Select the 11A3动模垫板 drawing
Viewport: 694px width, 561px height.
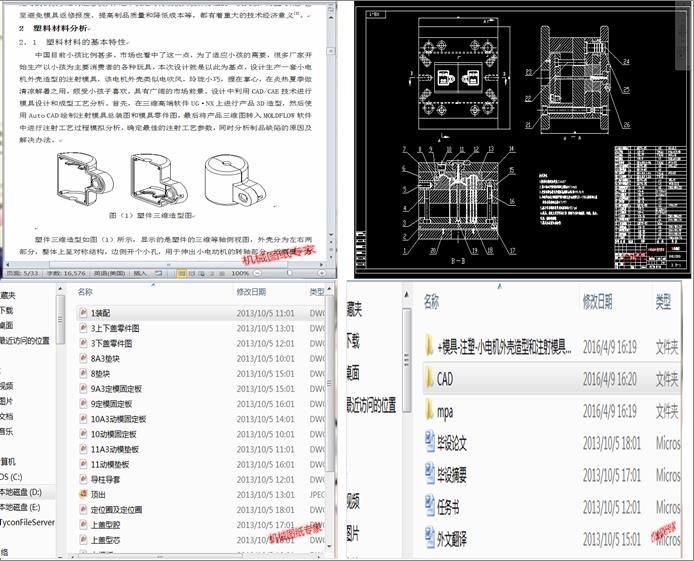pos(115,449)
